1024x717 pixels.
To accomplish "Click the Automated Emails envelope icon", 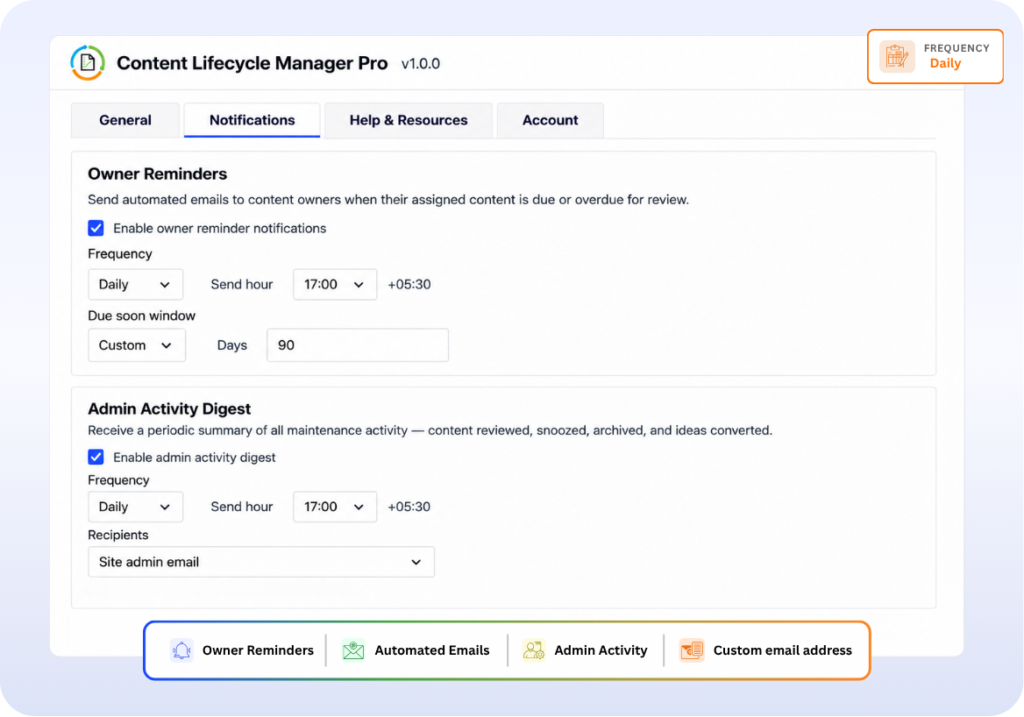I will pyautogui.click(x=353, y=650).
